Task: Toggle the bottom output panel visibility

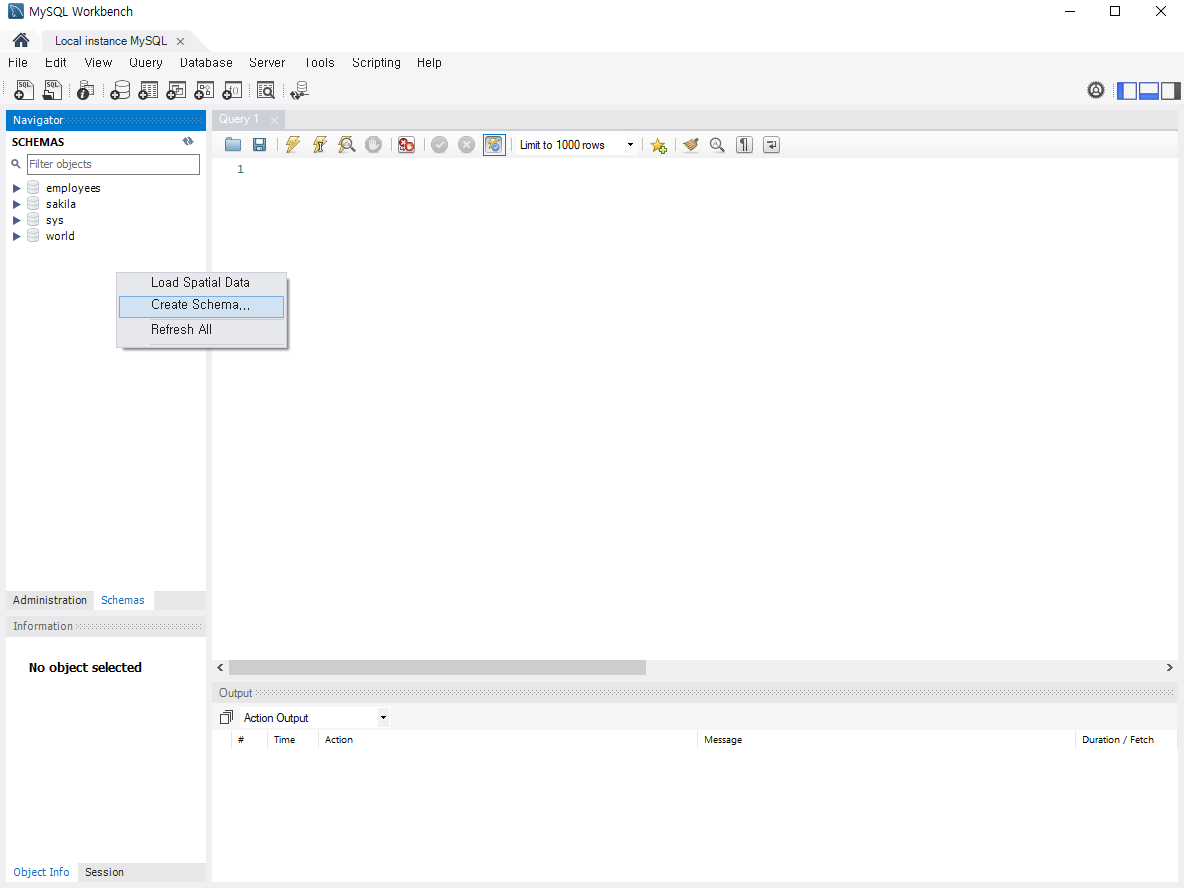Action: tap(1149, 91)
